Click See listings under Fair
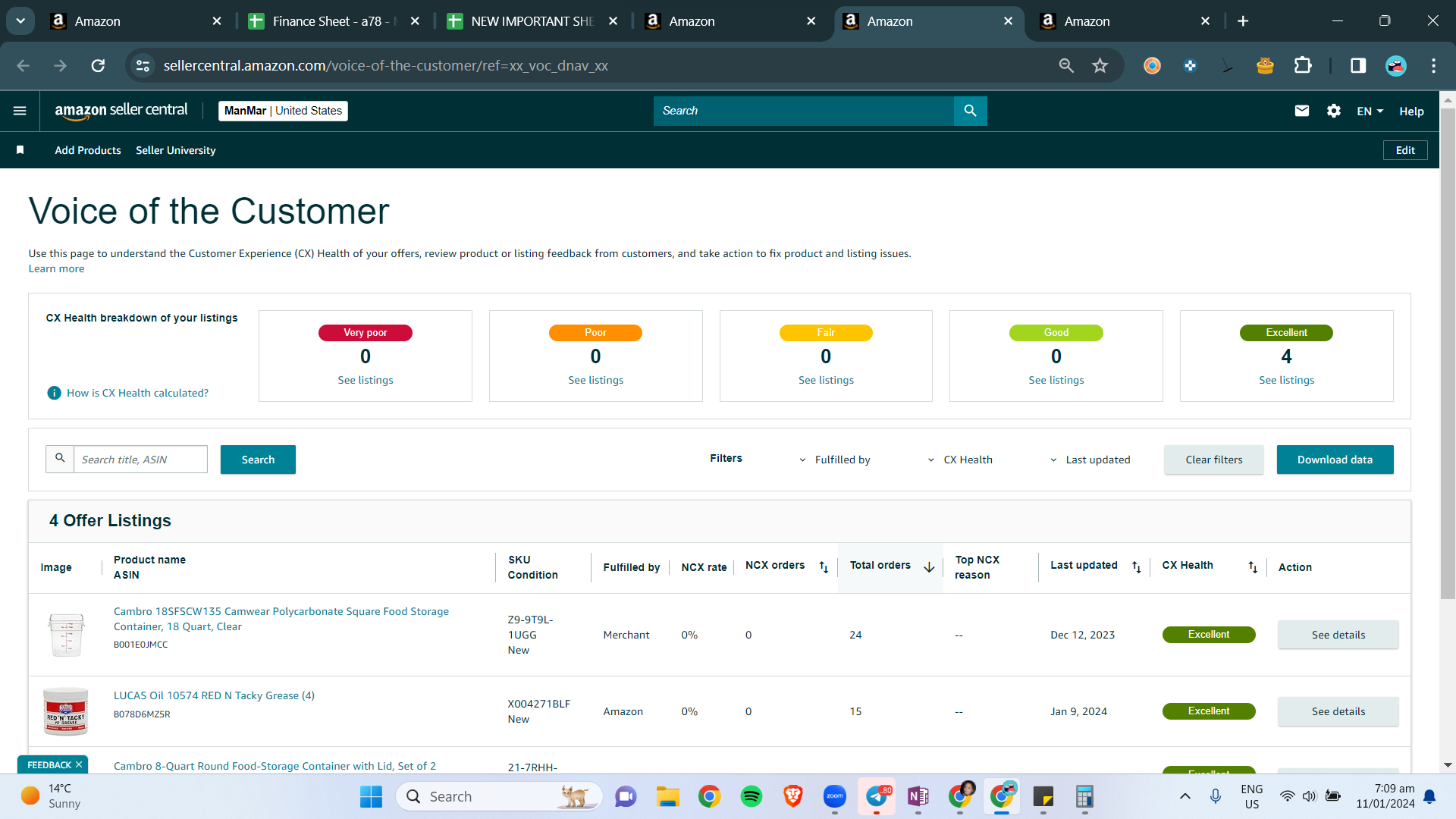This screenshot has width=1456, height=819. (x=826, y=380)
